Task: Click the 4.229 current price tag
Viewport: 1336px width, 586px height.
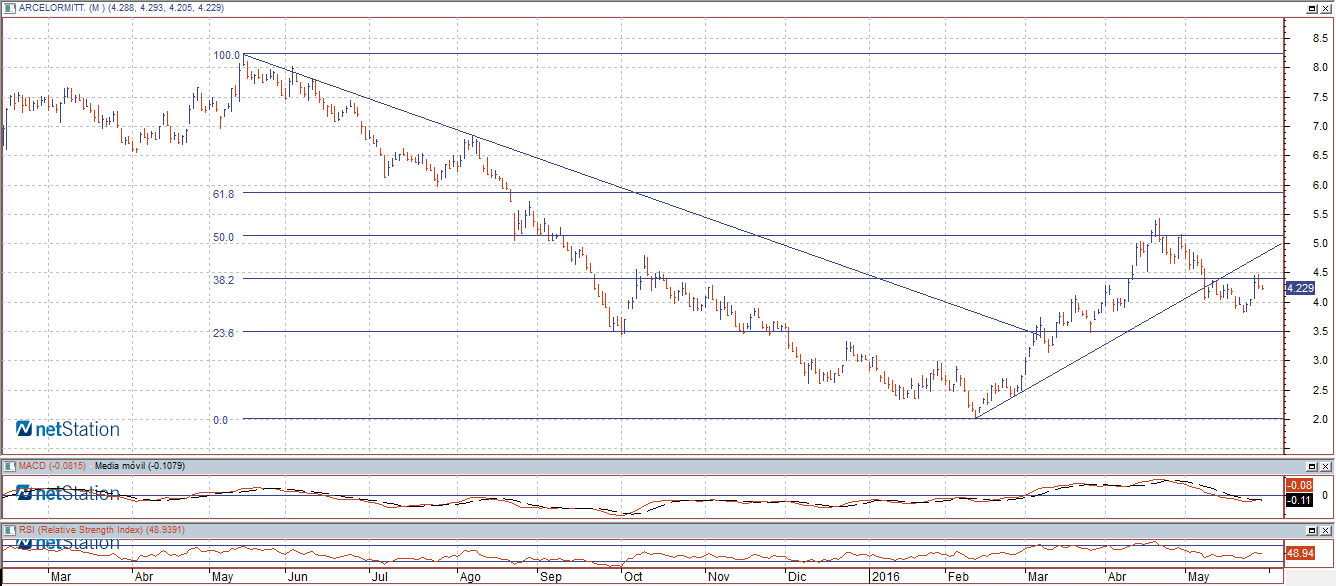Action: [1299, 288]
